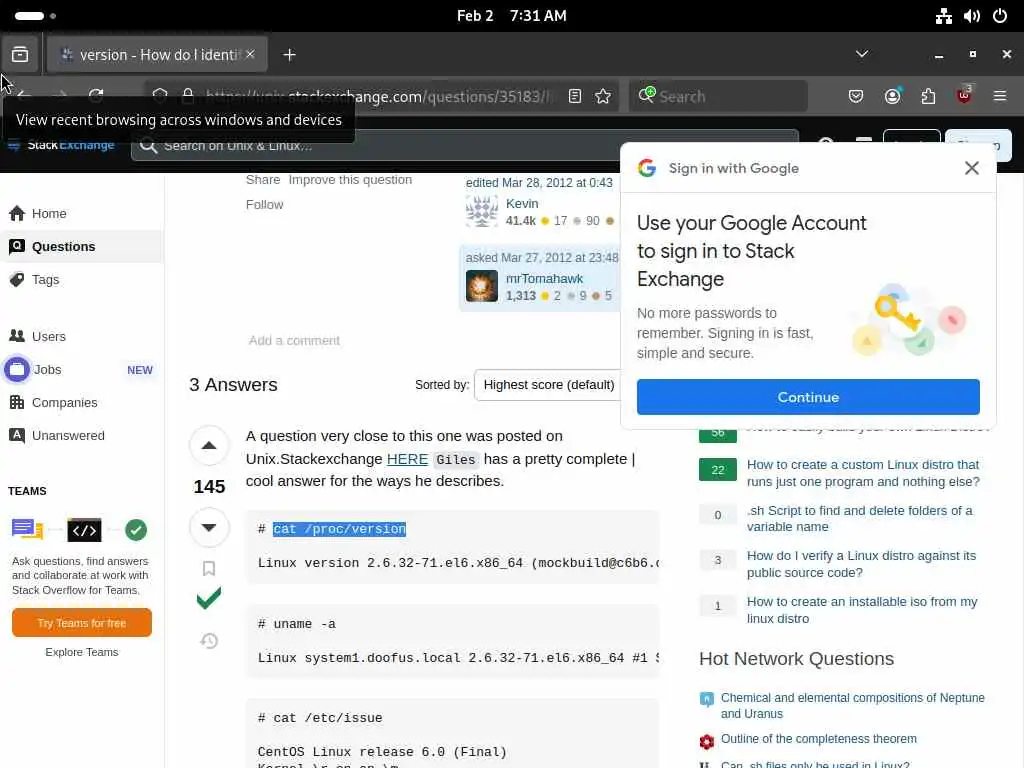Open Kevin's user profile
This screenshot has height=768, width=1024.
(x=522, y=204)
